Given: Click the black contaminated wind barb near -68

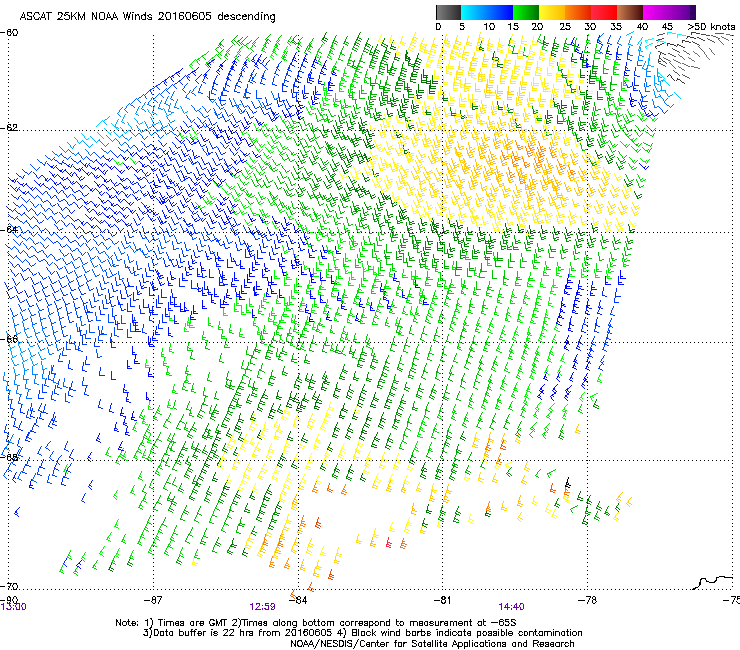Looking at the screenshot, I should tap(568, 482).
